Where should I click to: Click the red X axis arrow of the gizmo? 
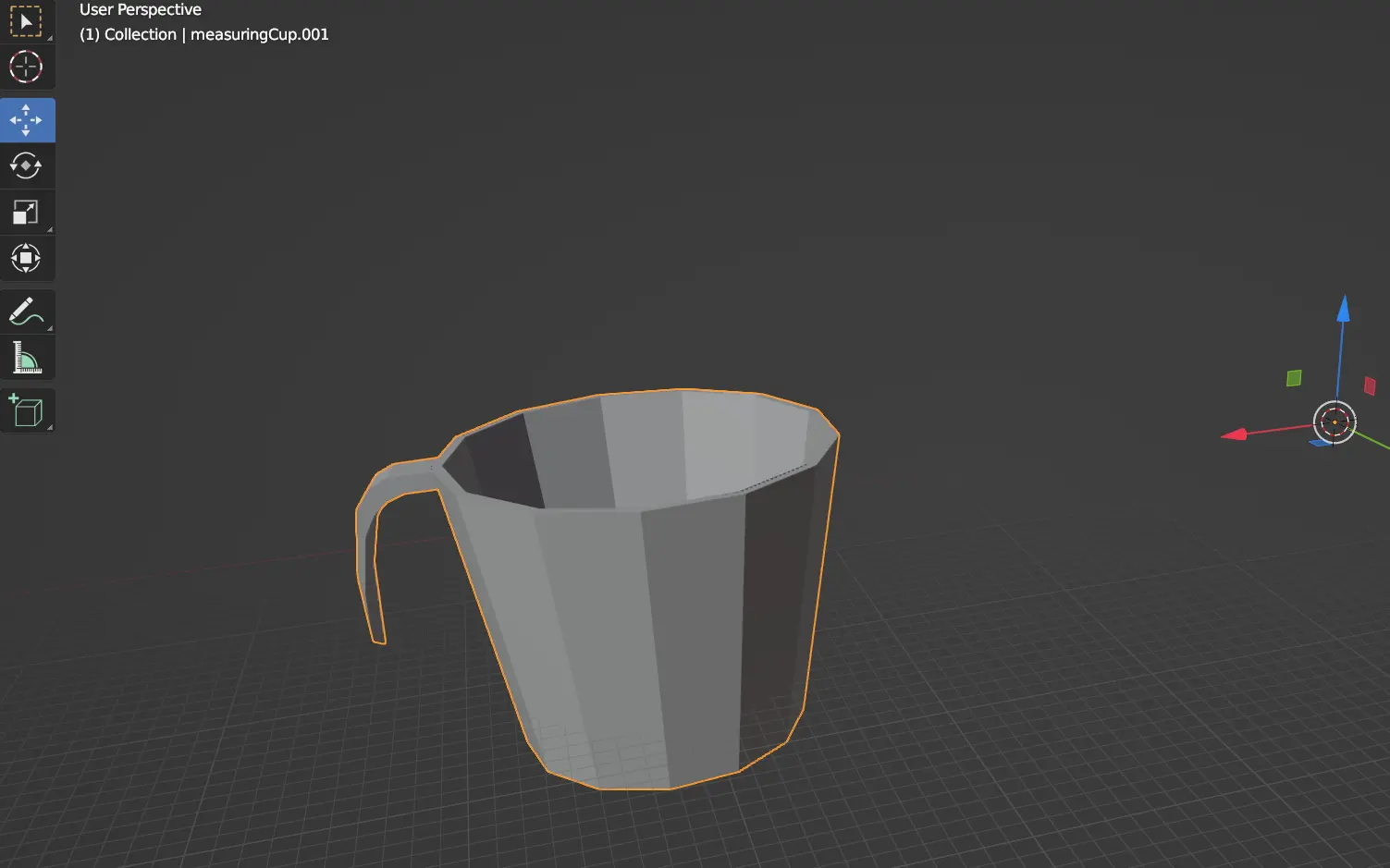1235,433
